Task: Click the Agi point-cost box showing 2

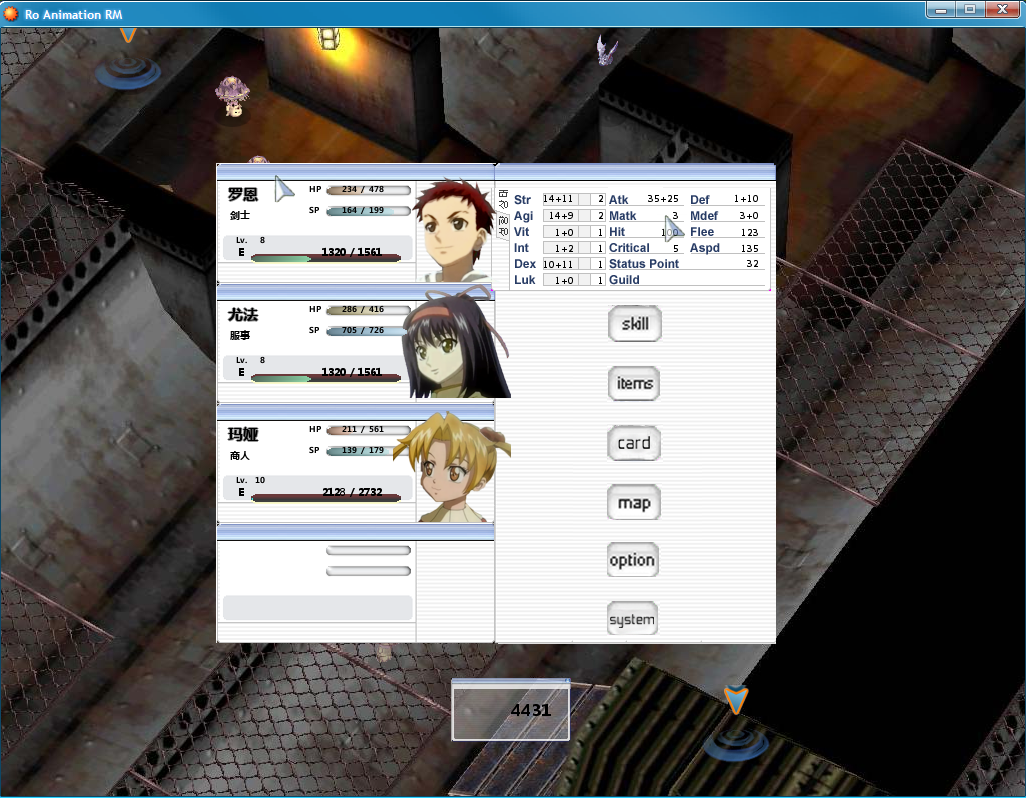Action: tap(598, 215)
